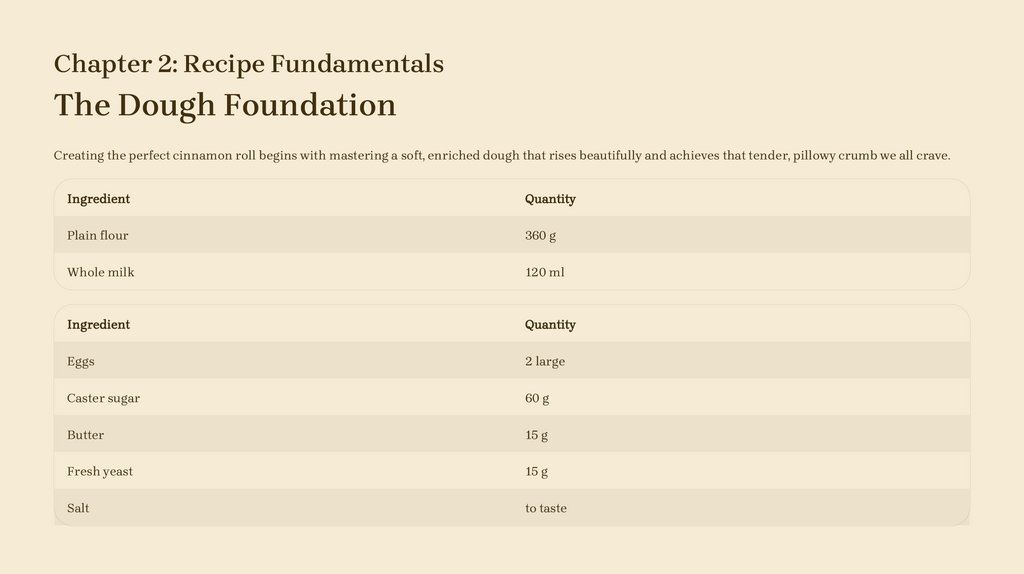Click the 15 g quantity for Butter
This screenshot has width=1024, height=574.
[536, 435]
